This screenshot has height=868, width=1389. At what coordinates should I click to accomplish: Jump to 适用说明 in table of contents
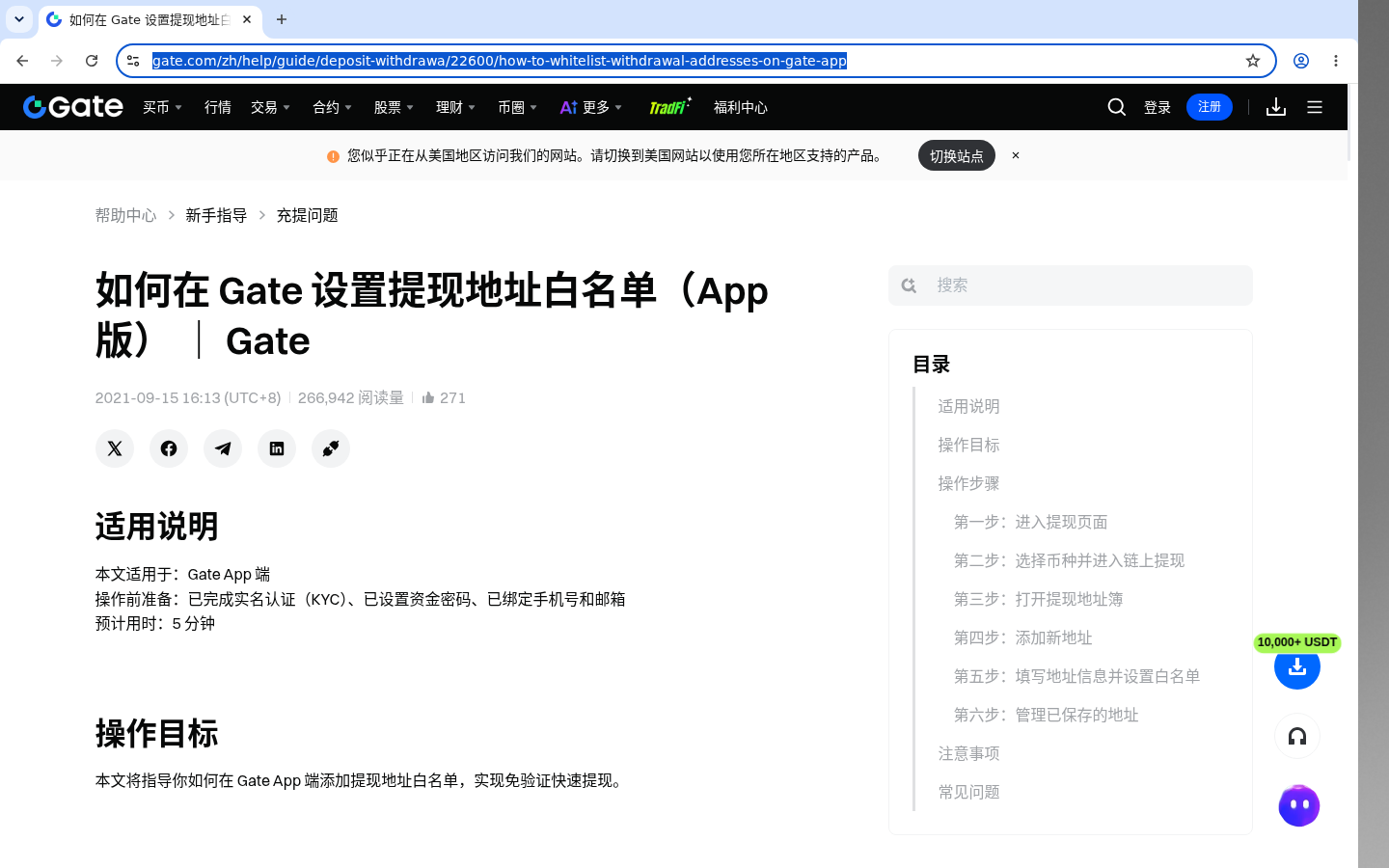pyautogui.click(x=968, y=406)
